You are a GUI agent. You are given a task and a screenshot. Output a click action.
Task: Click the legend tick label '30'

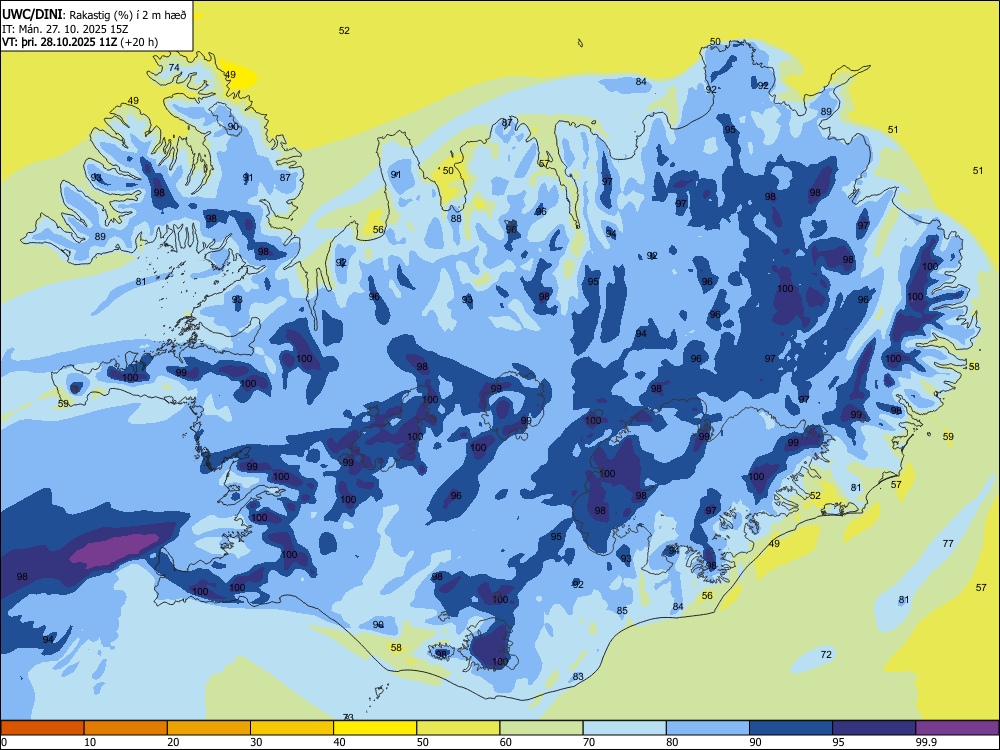click(256, 742)
